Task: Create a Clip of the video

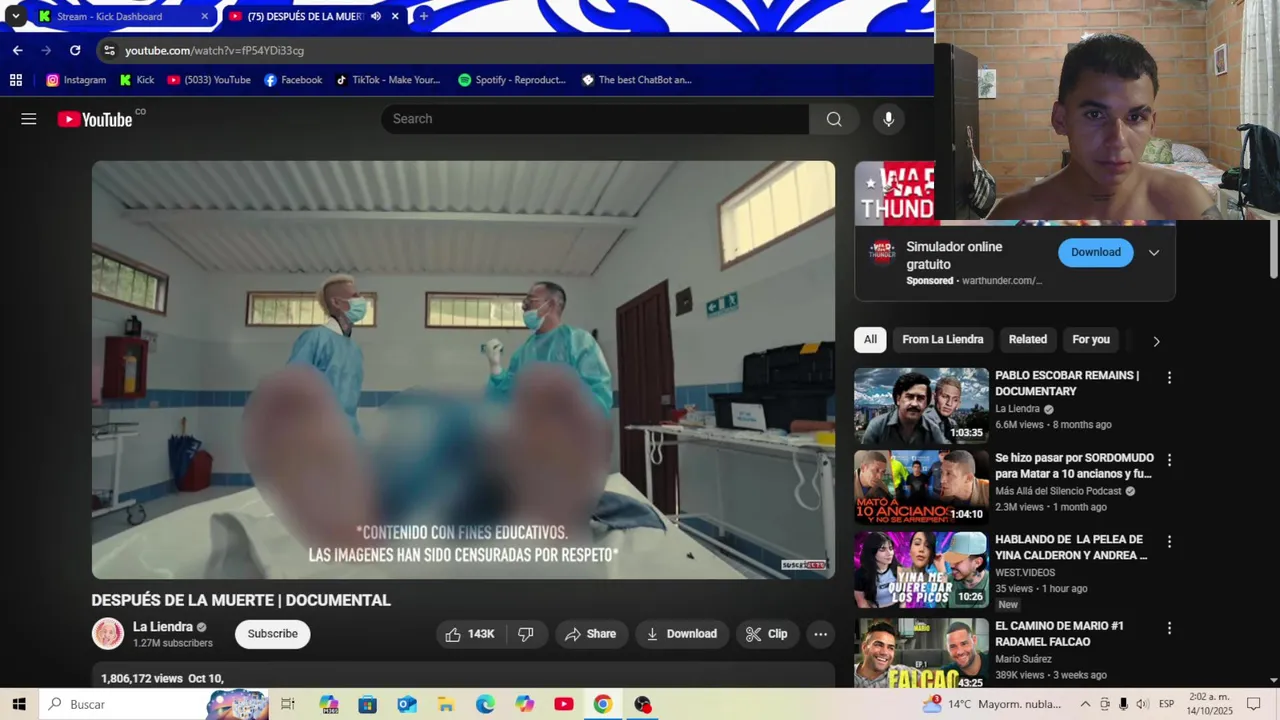Action: [x=767, y=634]
